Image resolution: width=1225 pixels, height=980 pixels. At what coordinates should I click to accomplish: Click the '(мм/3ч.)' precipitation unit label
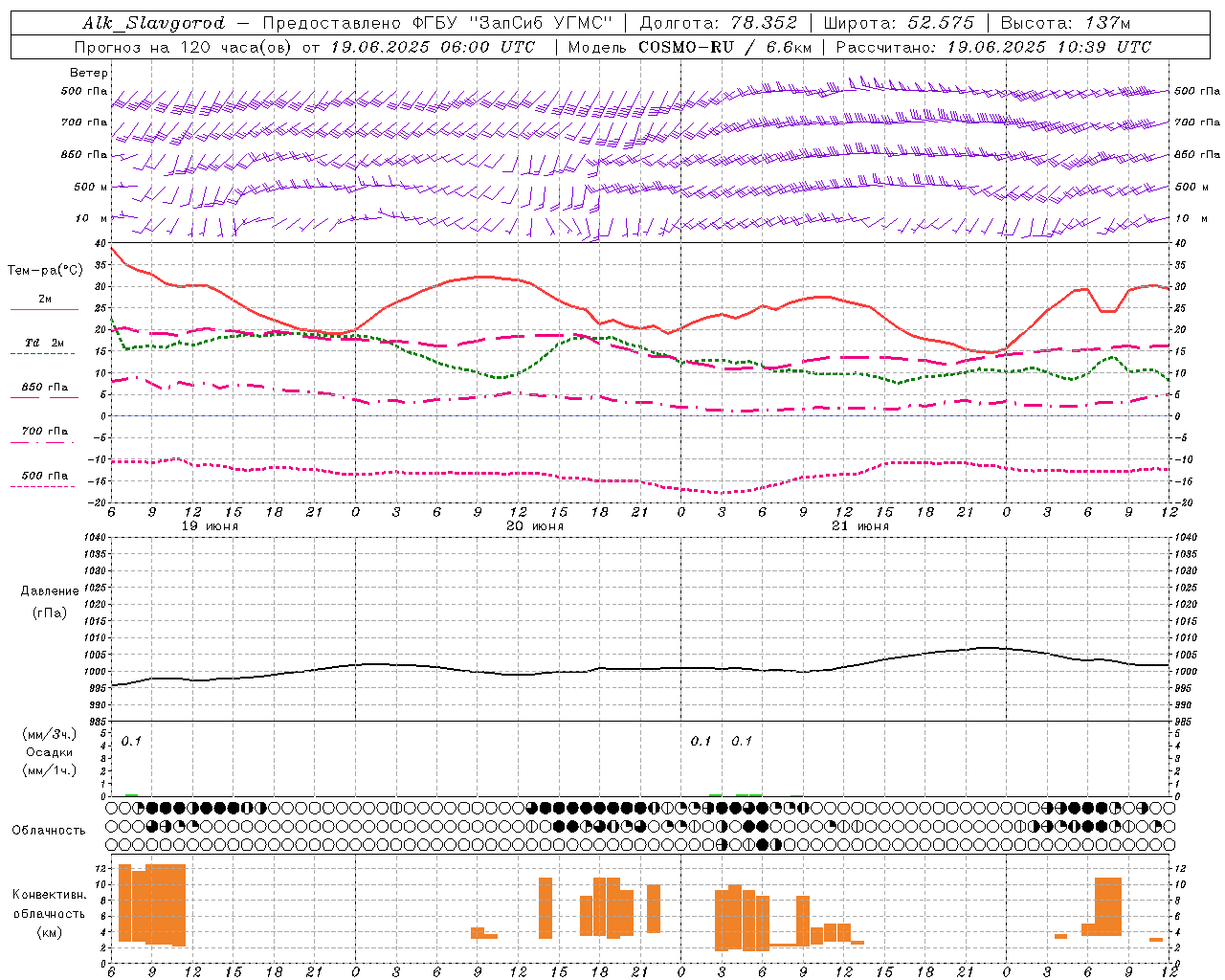tap(50, 734)
